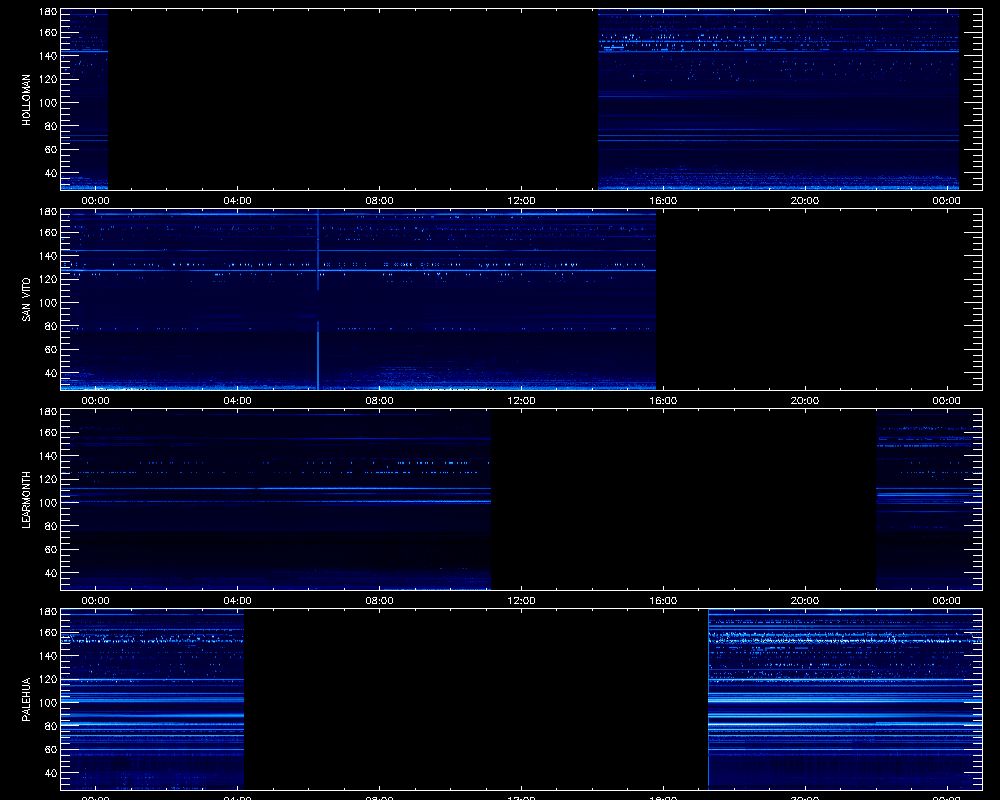Click the HOLLOMAN station label

click(x=26, y=100)
